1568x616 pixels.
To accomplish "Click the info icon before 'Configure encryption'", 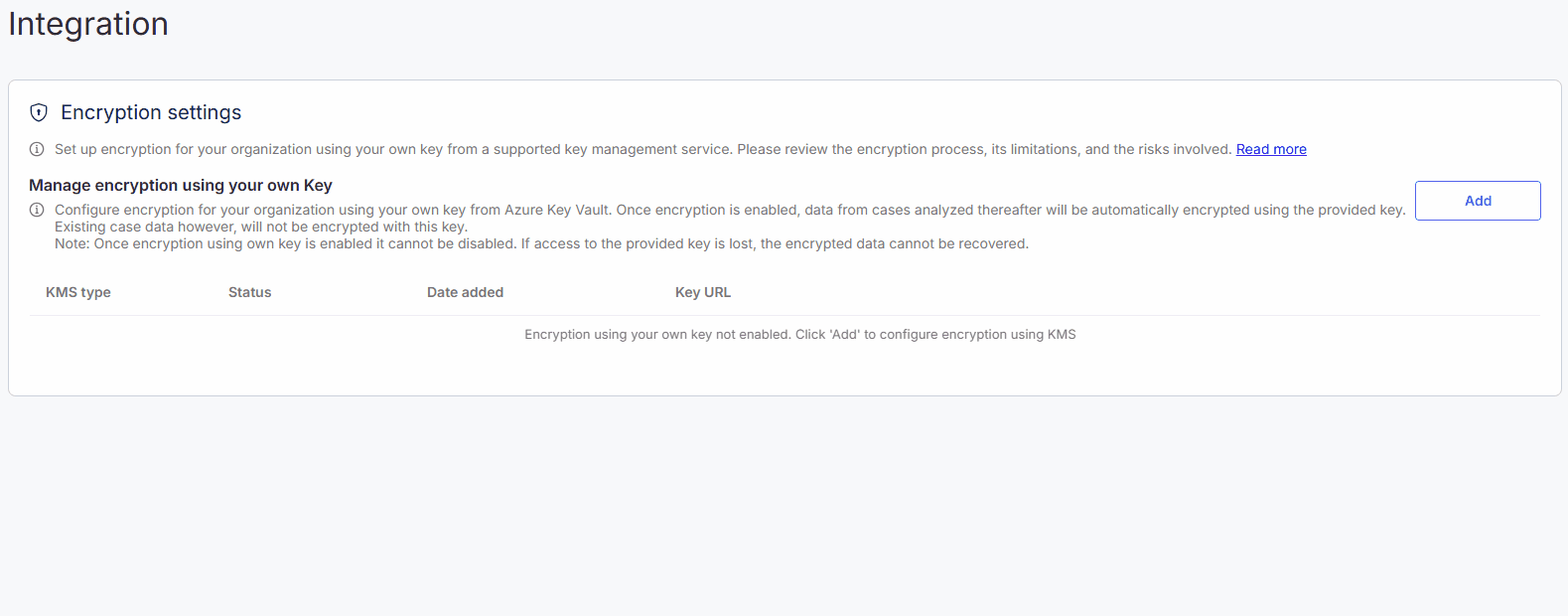I will tap(37, 210).
